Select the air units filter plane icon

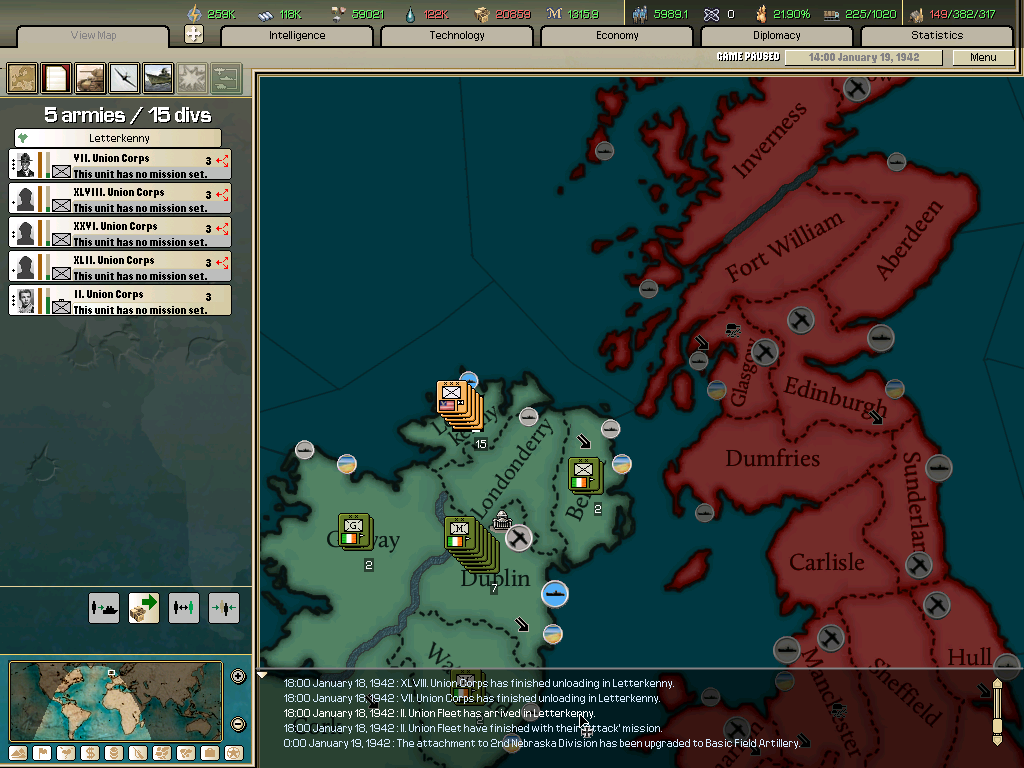[x=123, y=77]
